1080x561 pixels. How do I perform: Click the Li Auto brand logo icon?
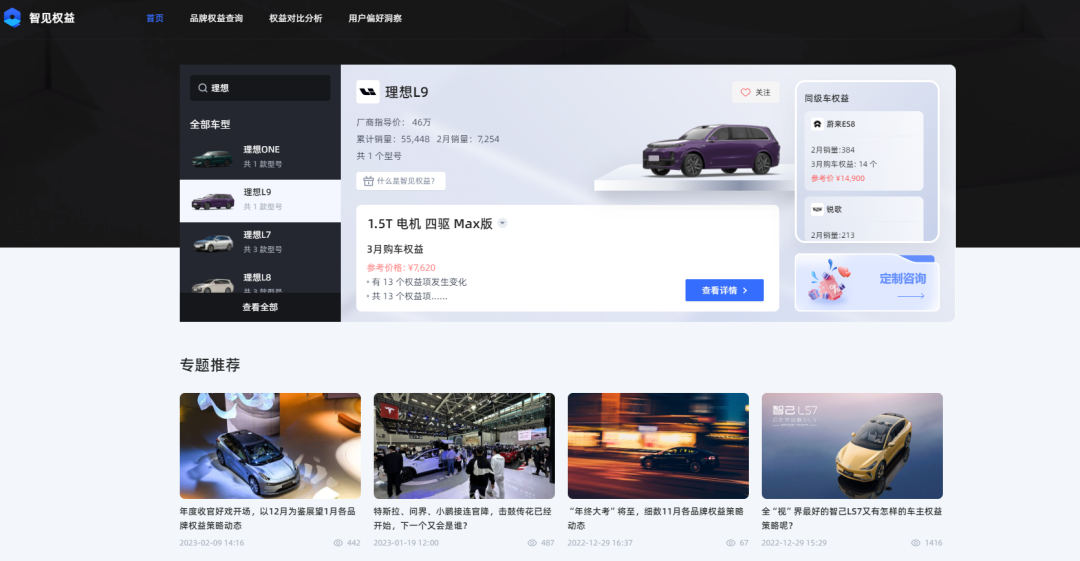point(368,92)
